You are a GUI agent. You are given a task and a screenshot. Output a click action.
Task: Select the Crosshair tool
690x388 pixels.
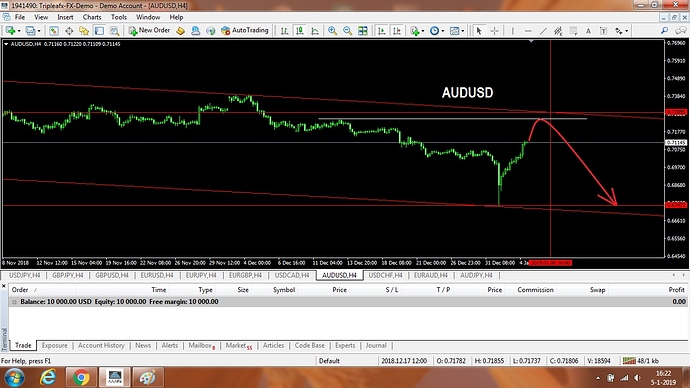pyautogui.click(x=494, y=30)
